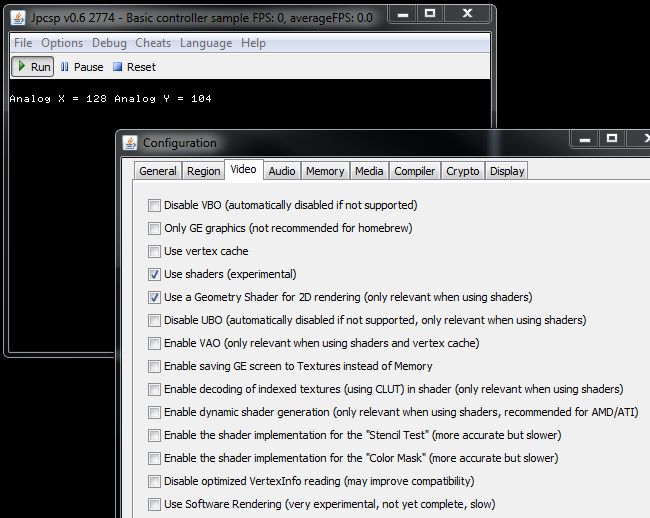Open the Cheats menu

click(153, 43)
